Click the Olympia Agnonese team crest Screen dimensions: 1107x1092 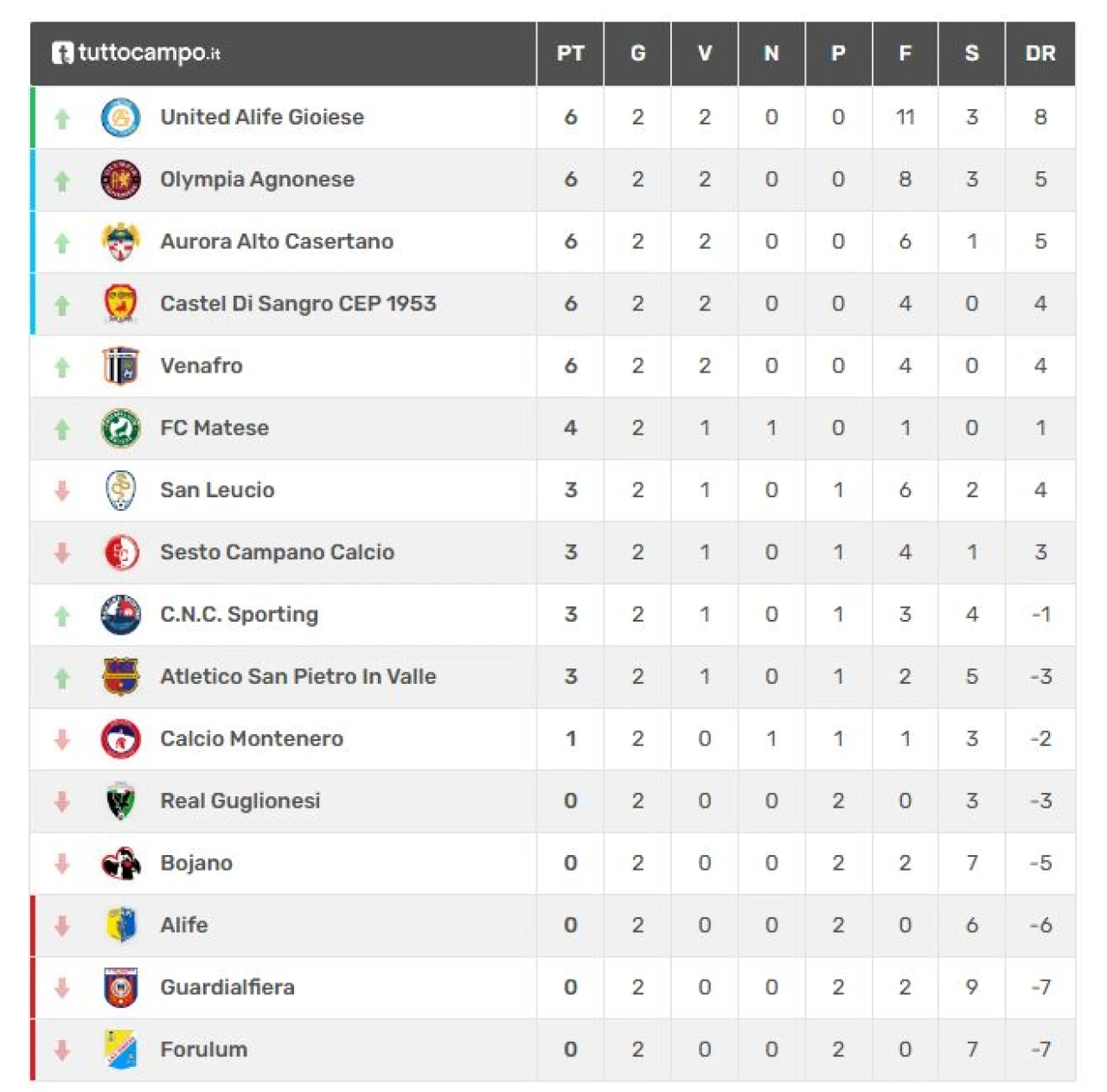coord(121,180)
